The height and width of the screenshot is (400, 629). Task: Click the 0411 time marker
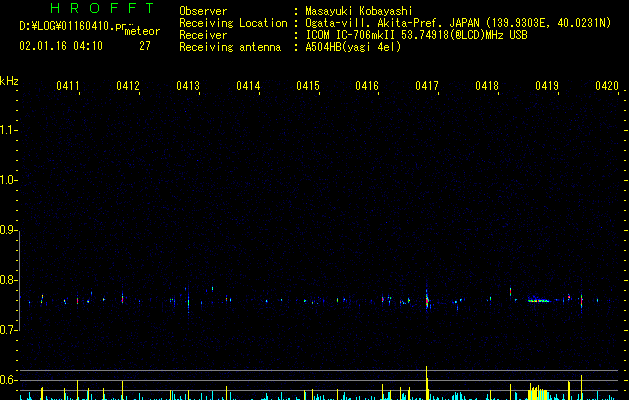click(x=68, y=85)
